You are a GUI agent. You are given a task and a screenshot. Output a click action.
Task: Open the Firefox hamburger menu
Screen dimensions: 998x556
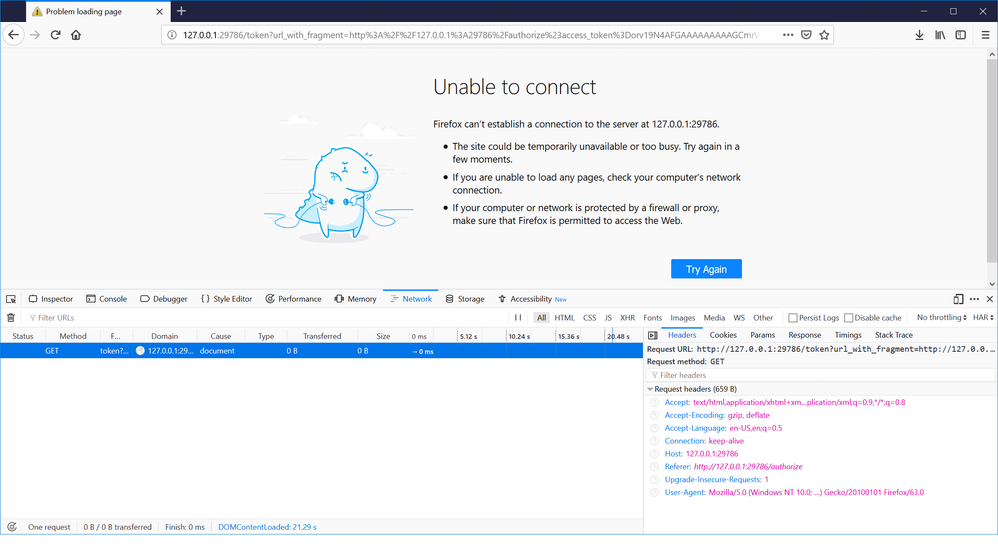tap(985, 35)
